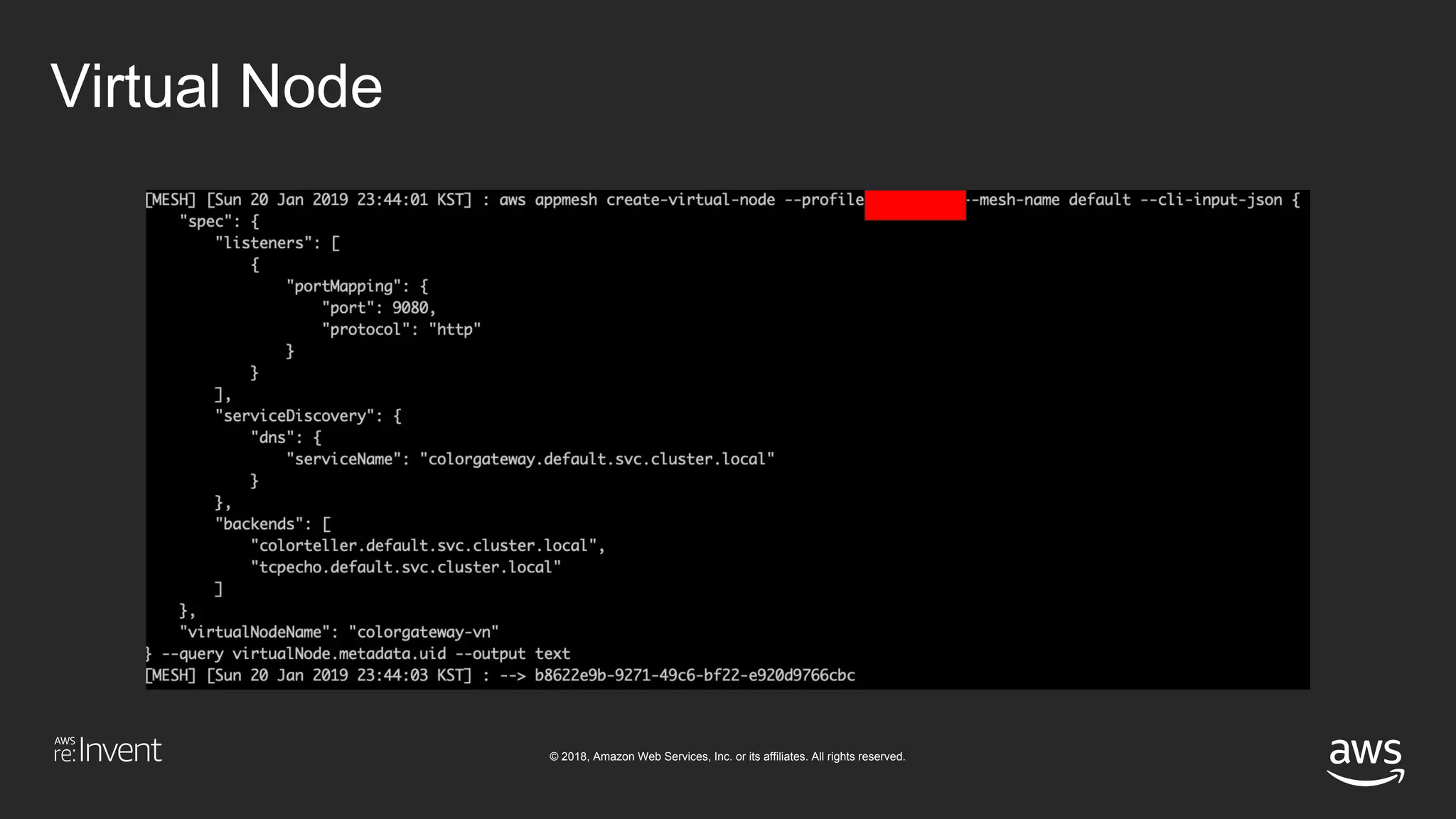Click the AWS smile logo
The image size is (1456, 819).
(x=1365, y=761)
